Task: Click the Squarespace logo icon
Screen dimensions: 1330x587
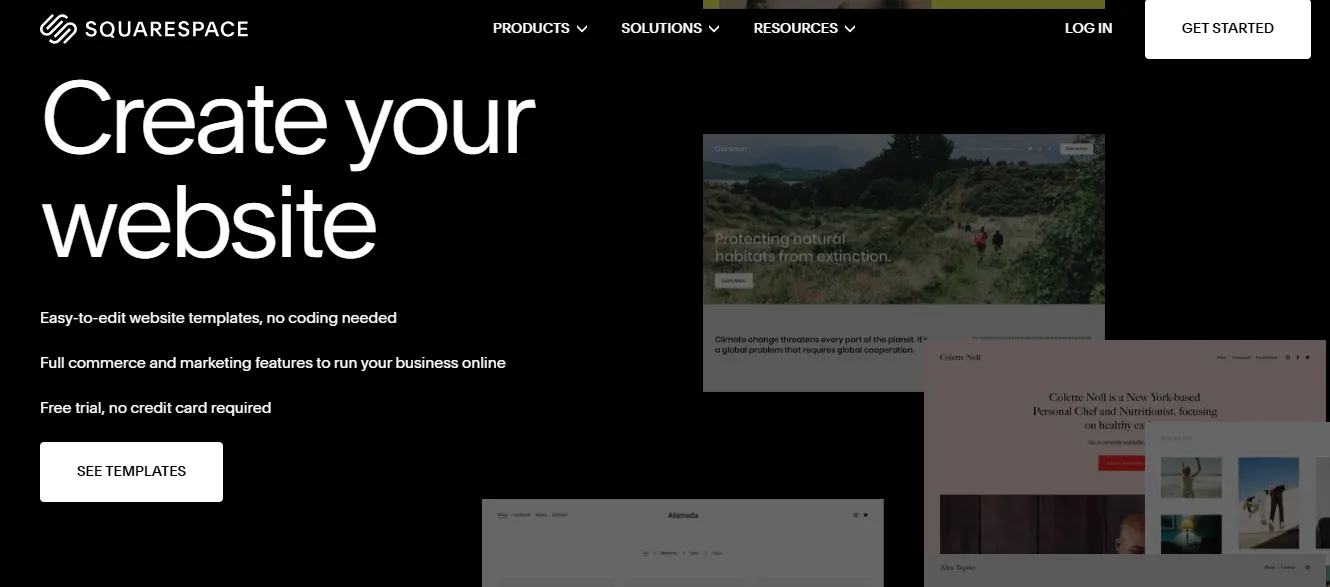Action: coord(57,29)
